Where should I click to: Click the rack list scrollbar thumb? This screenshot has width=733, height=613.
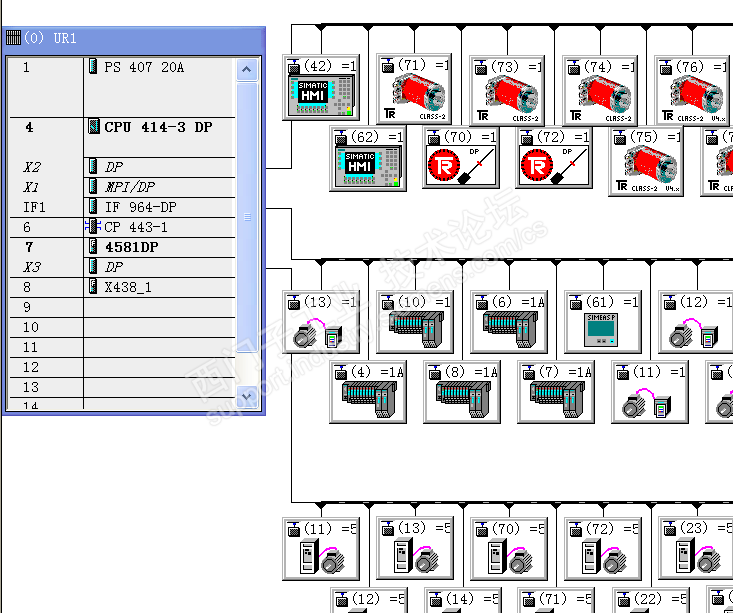[x=247, y=217]
